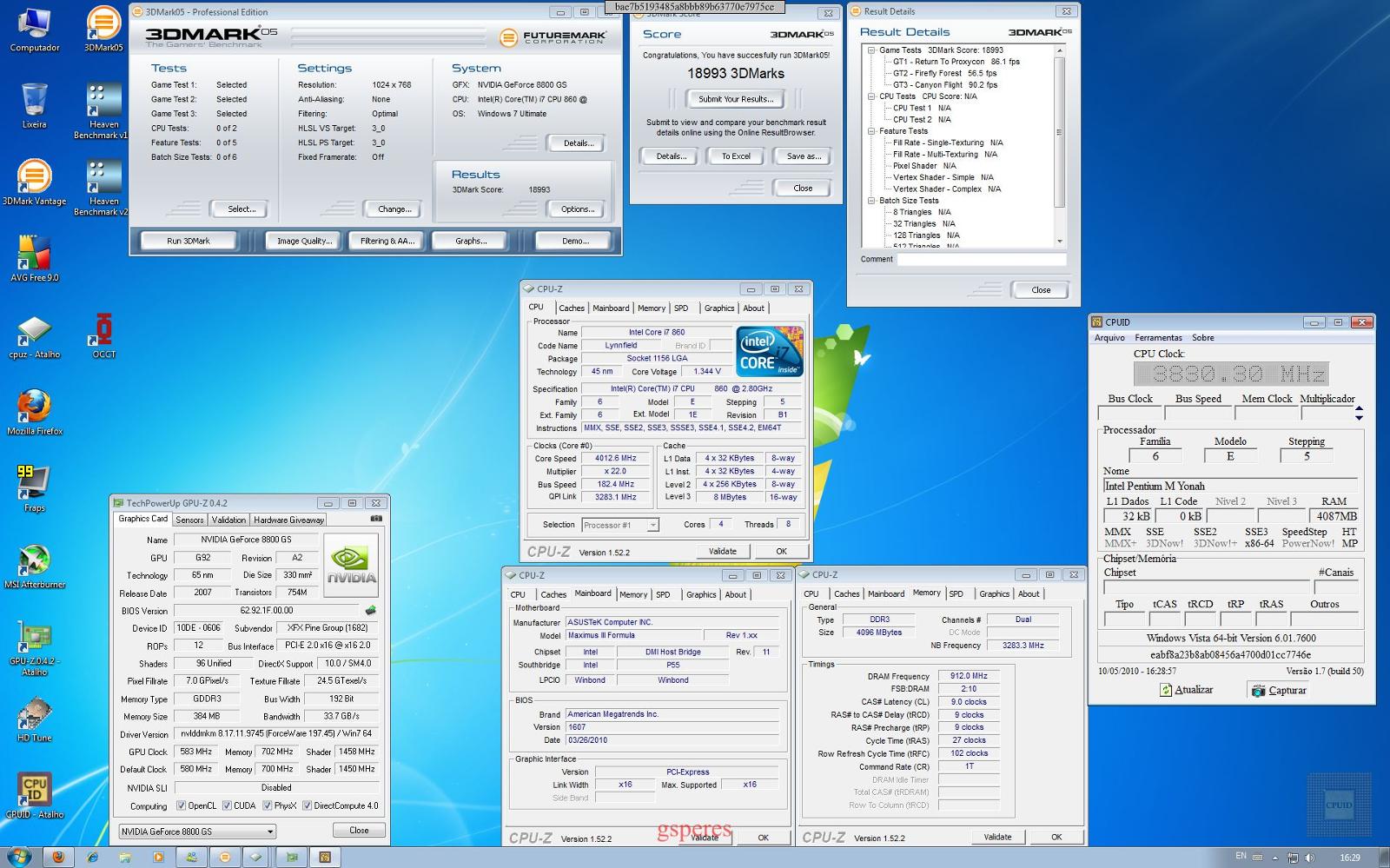This screenshot has width=1390, height=868.
Task: Launch the 3DMark Vantage desktop shortcut
Action: [35, 182]
